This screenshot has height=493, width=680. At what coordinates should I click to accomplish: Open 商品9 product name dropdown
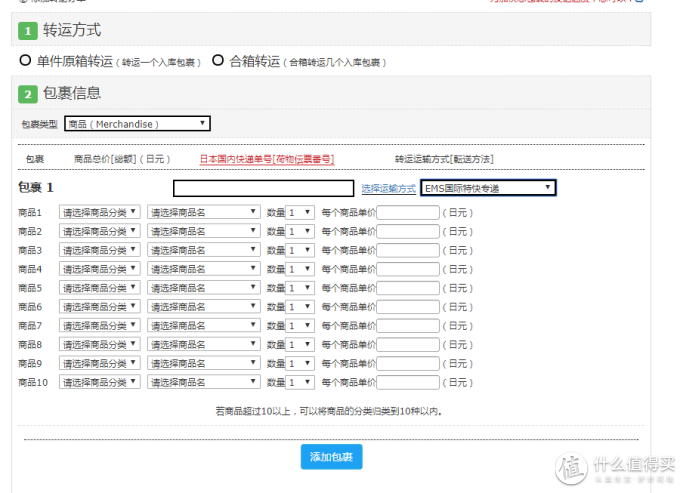pos(204,363)
